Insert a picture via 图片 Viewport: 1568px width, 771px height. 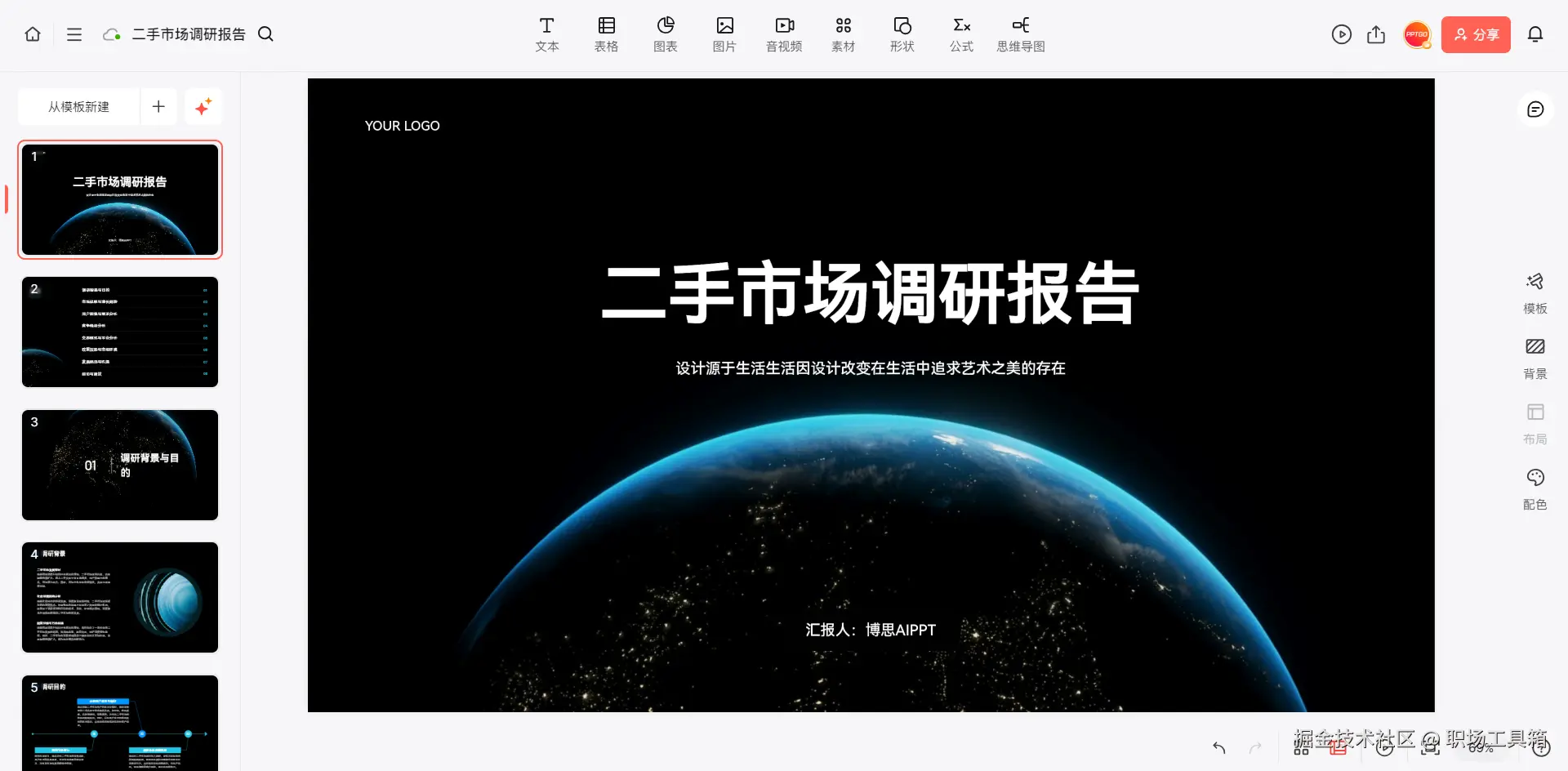[724, 34]
